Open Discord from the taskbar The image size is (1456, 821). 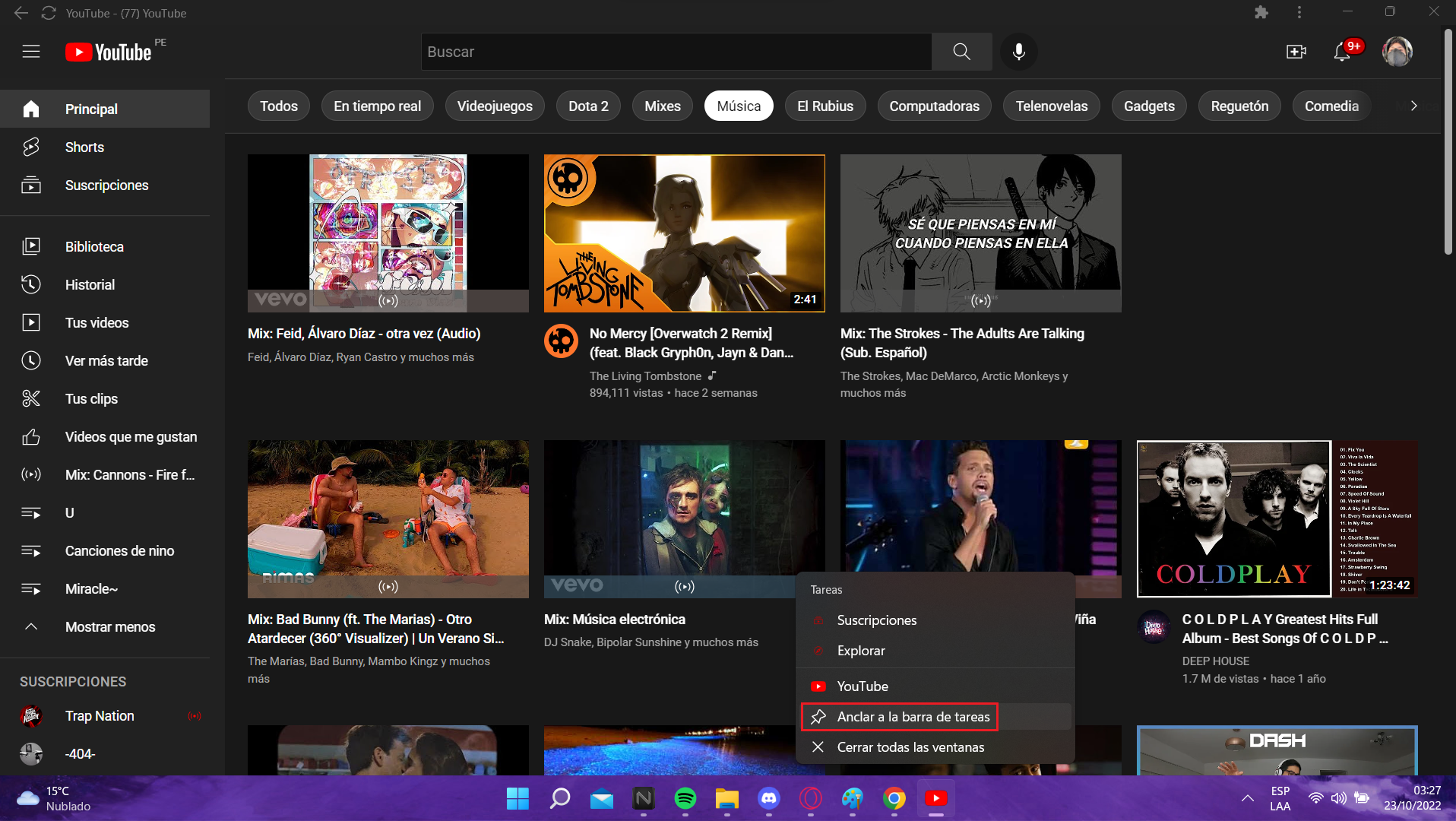[x=768, y=798]
